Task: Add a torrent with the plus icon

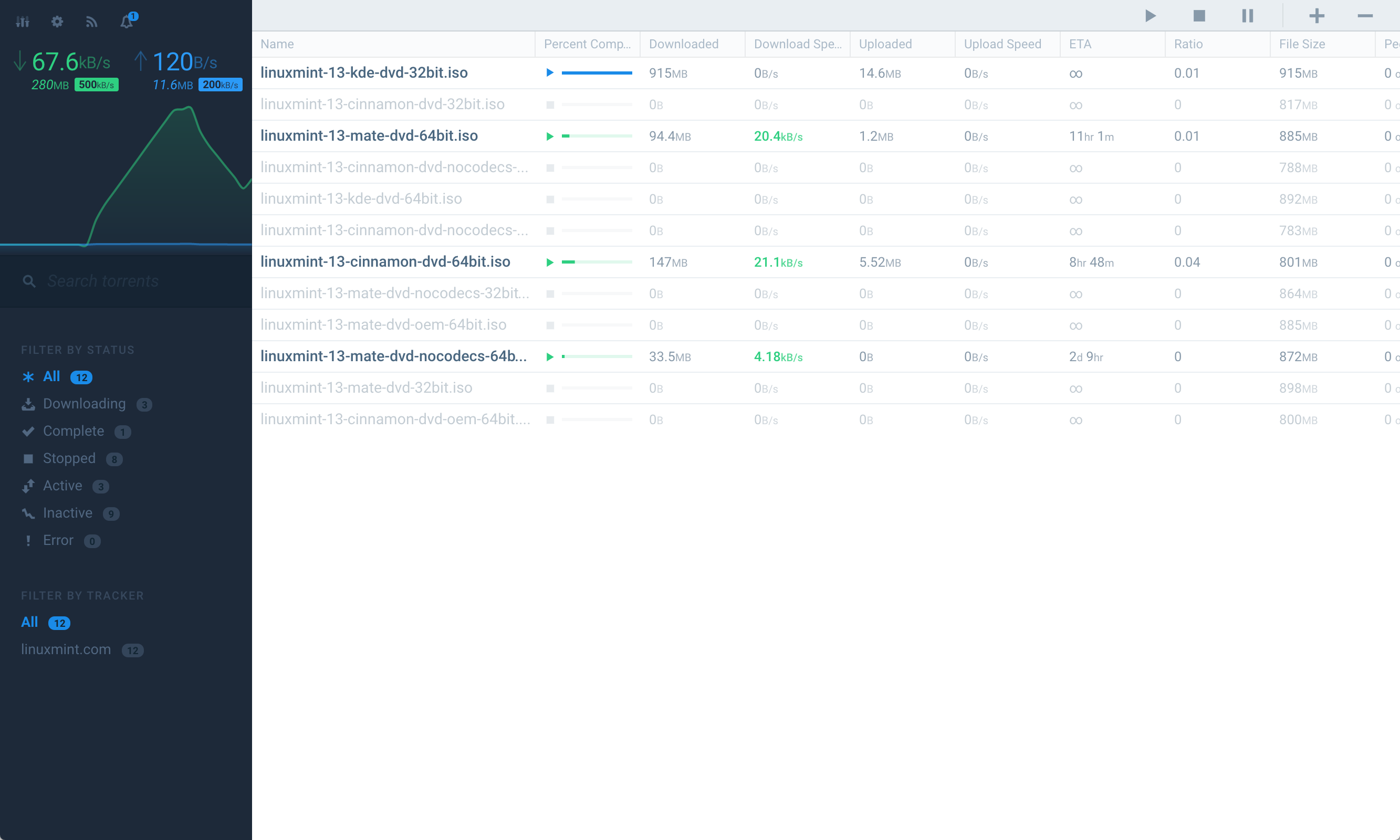Action: coord(1316,16)
